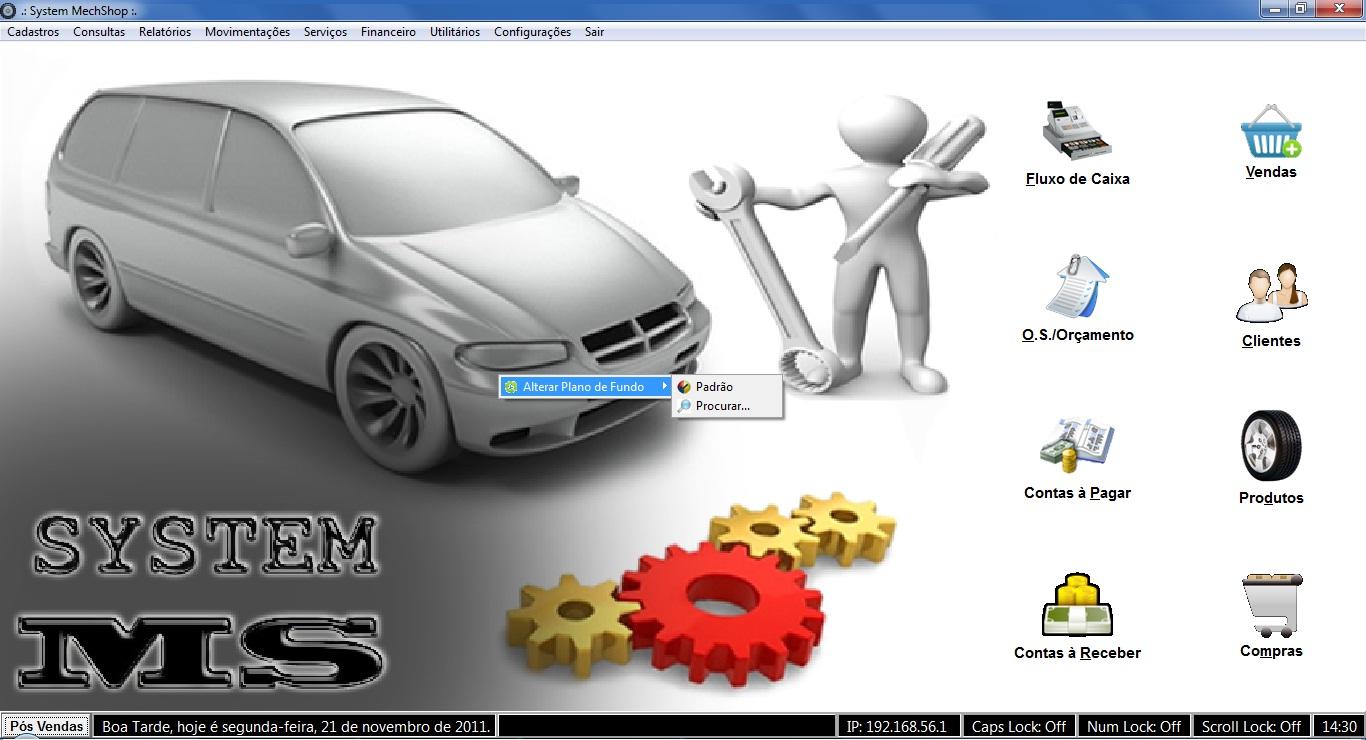Viewport: 1366px width, 740px height.
Task: Open the Clientes people icon
Action: click(1271, 294)
